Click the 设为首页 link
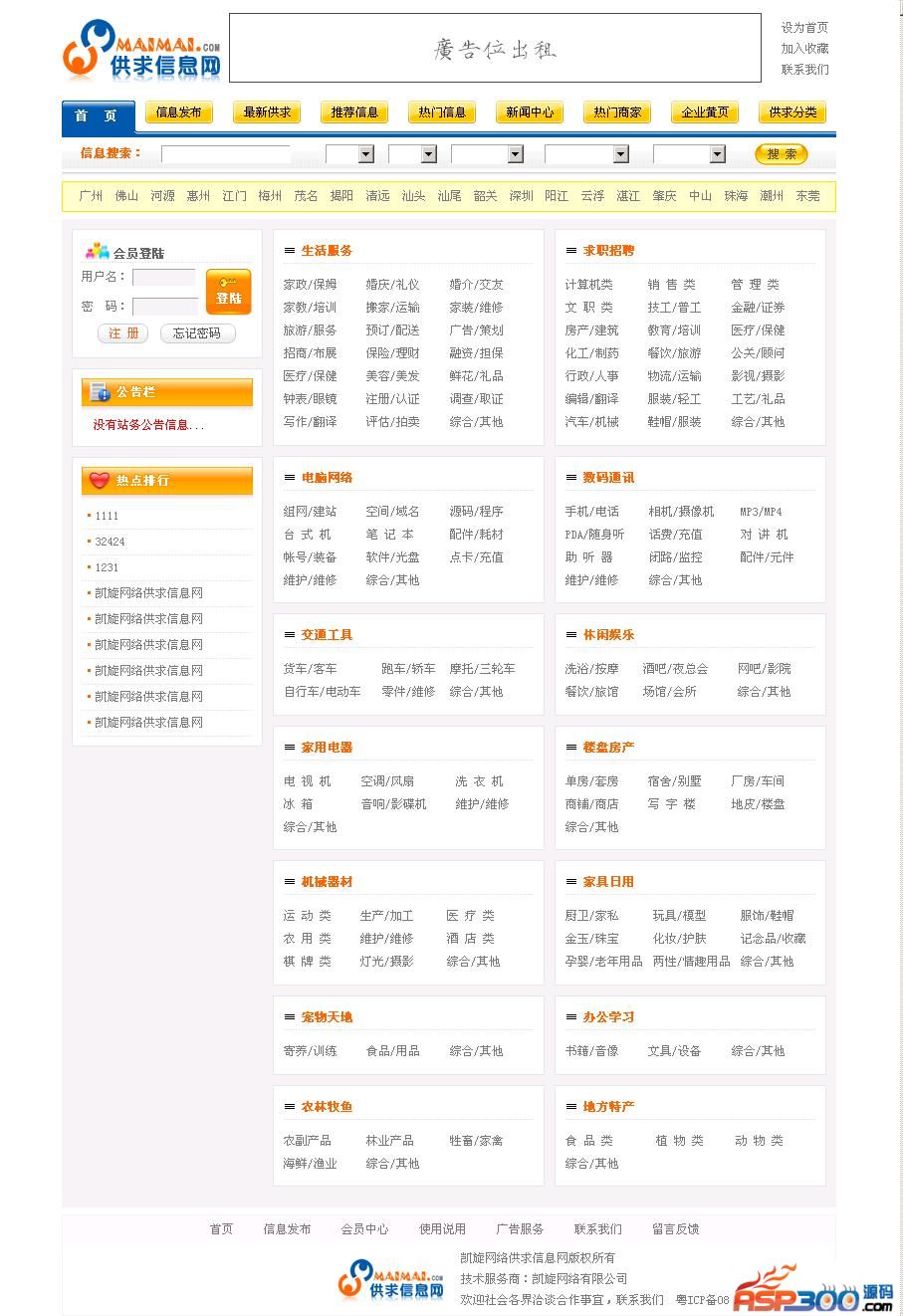This screenshot has width=903, height=1316. [804, 28]
